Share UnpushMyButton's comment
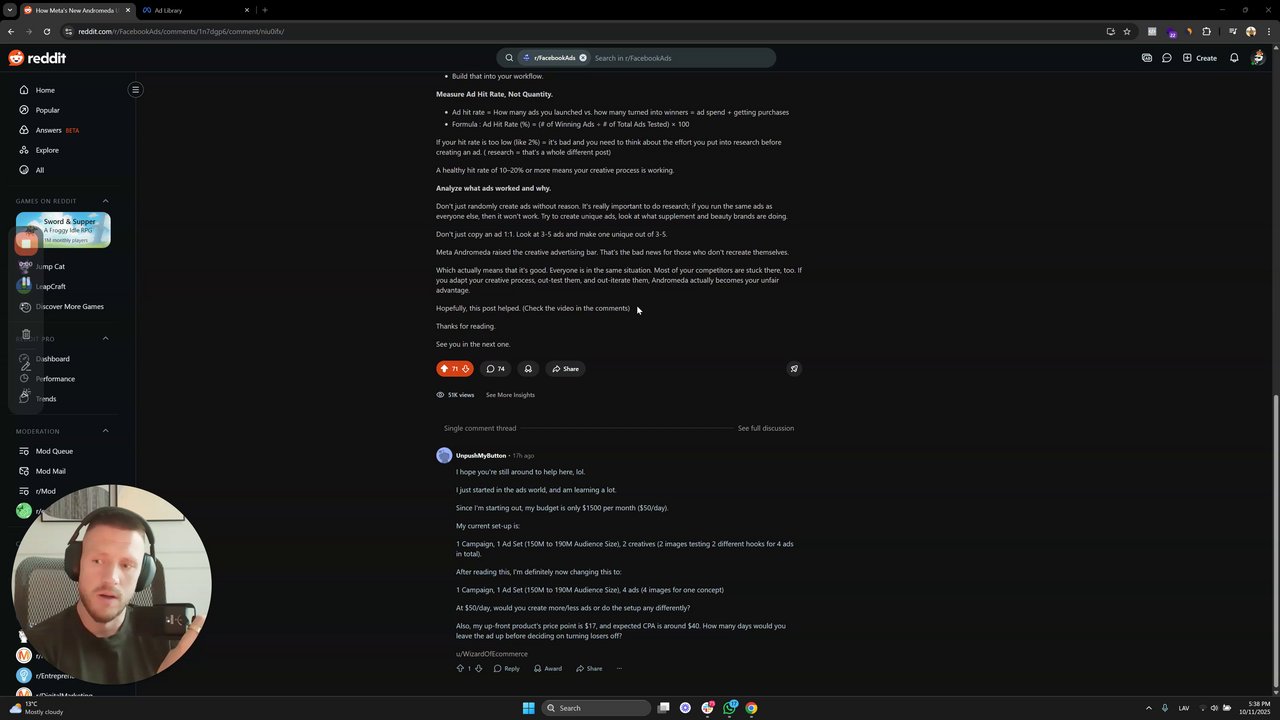 pos(588,668)
